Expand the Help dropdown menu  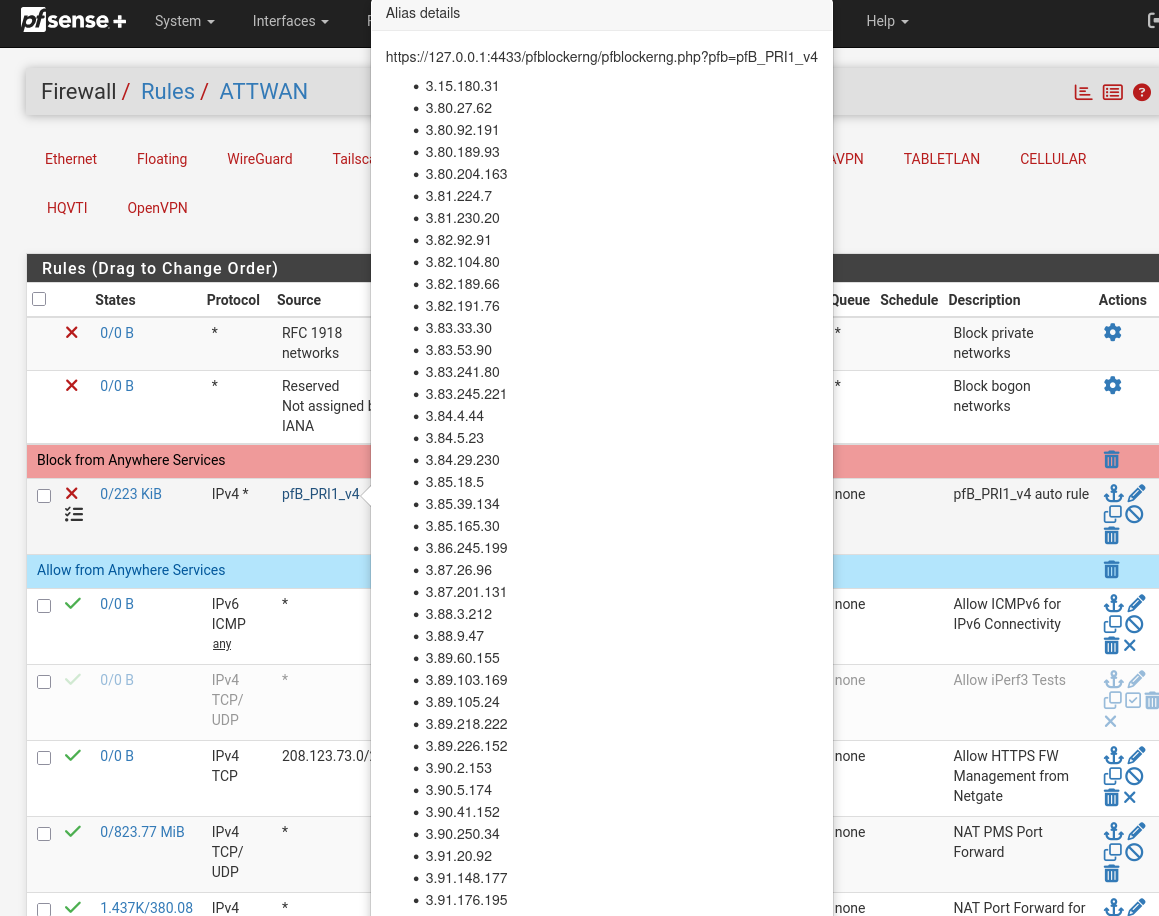click(887, 21)
